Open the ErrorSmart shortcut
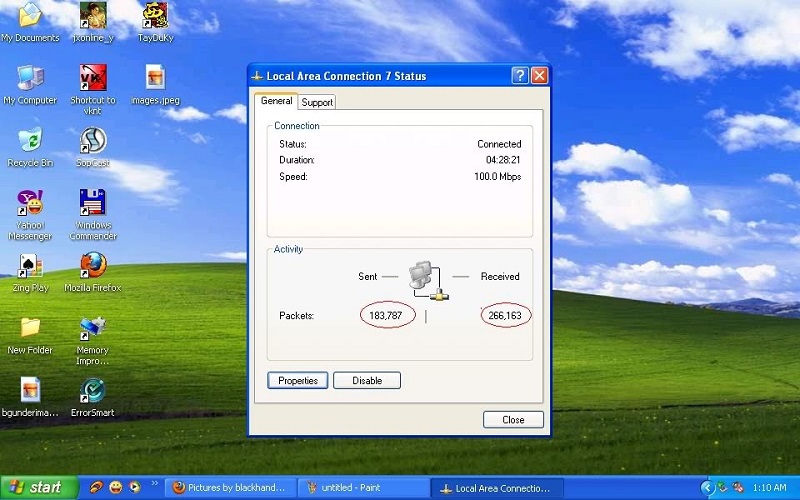The height and width of the screenshot is (500, 800). pyautogui.click(x=93, y=391)
